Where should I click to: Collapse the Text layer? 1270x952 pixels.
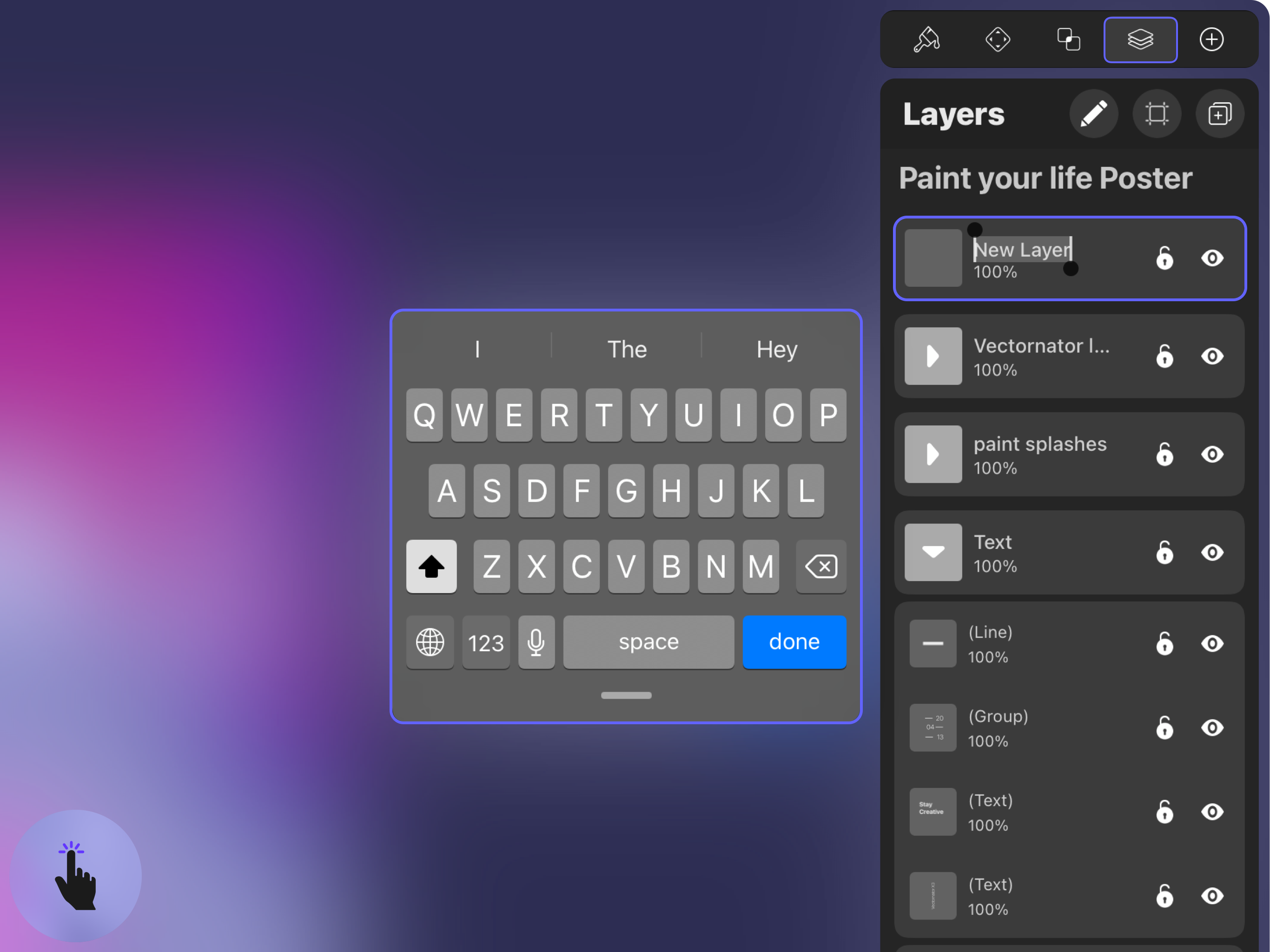(933, 553)
